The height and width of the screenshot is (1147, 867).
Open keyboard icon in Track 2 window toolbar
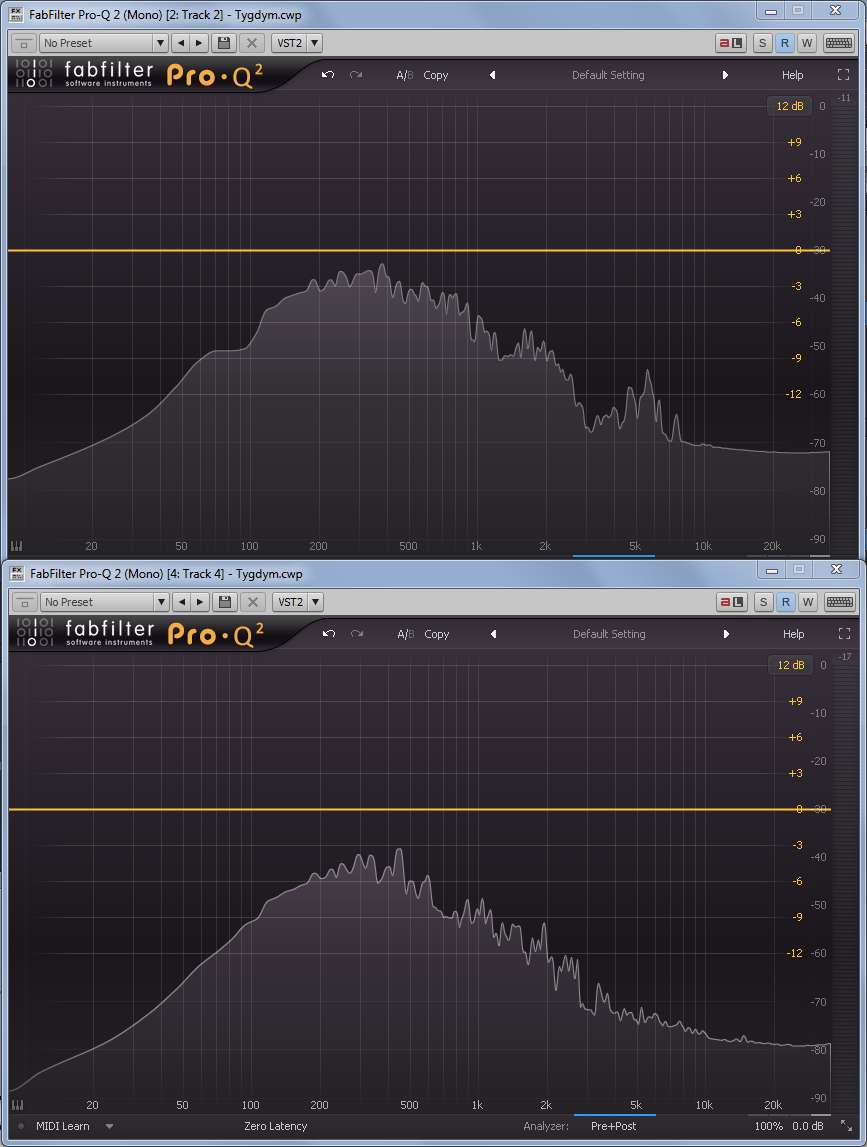pos(838,43)
